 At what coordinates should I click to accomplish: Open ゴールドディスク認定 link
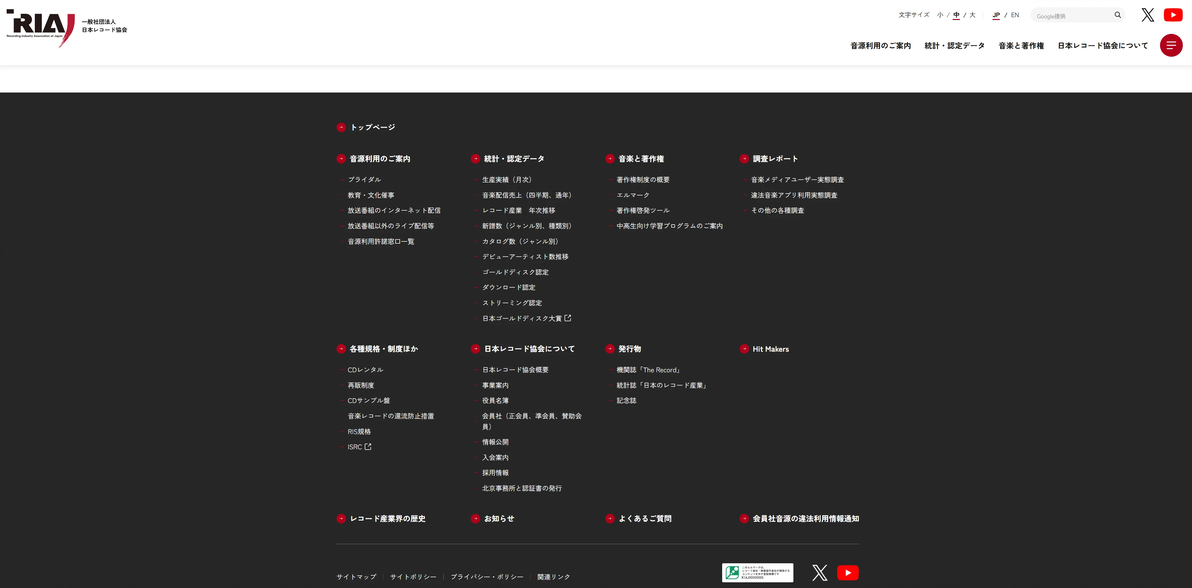[515, 272]
